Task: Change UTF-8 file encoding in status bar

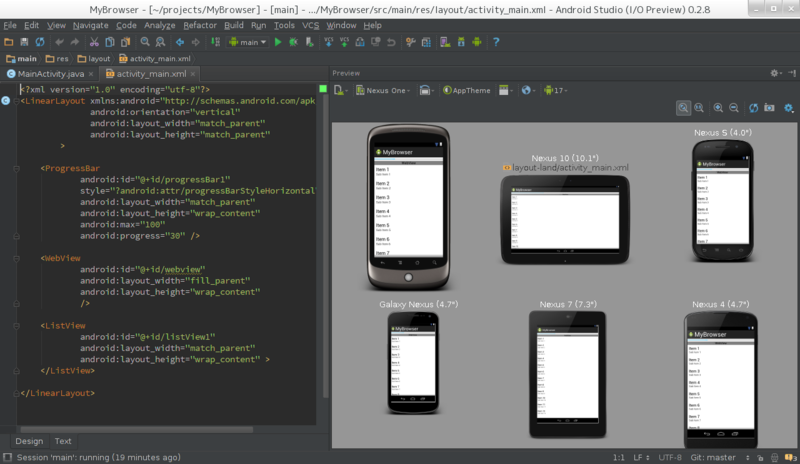Action: click(670, 457)
